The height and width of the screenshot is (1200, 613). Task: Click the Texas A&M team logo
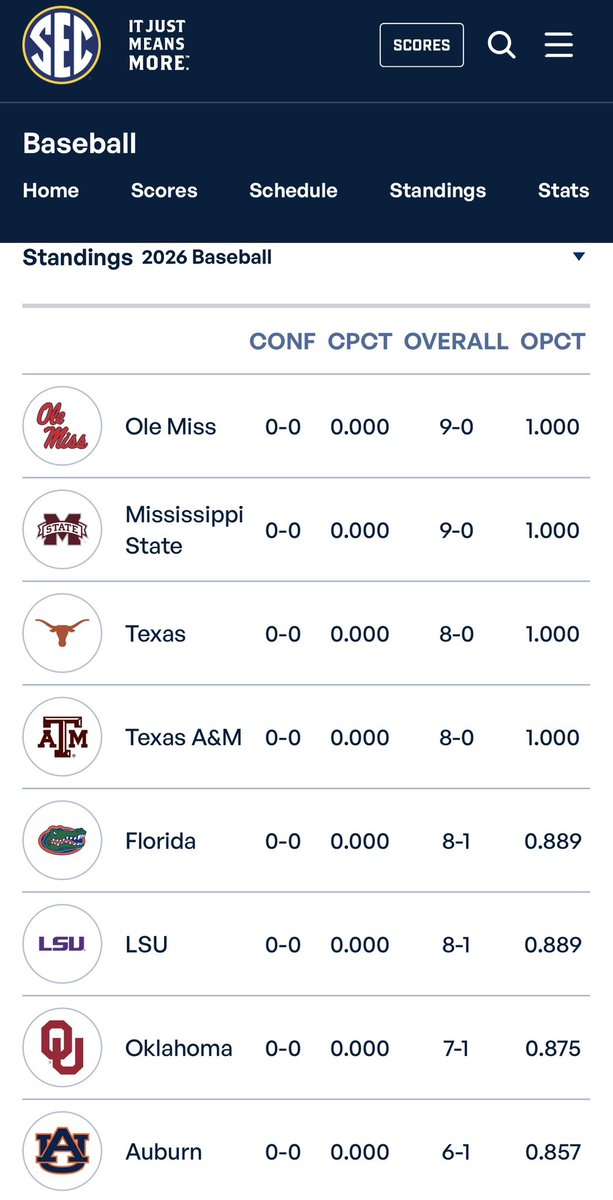[62, 737]
